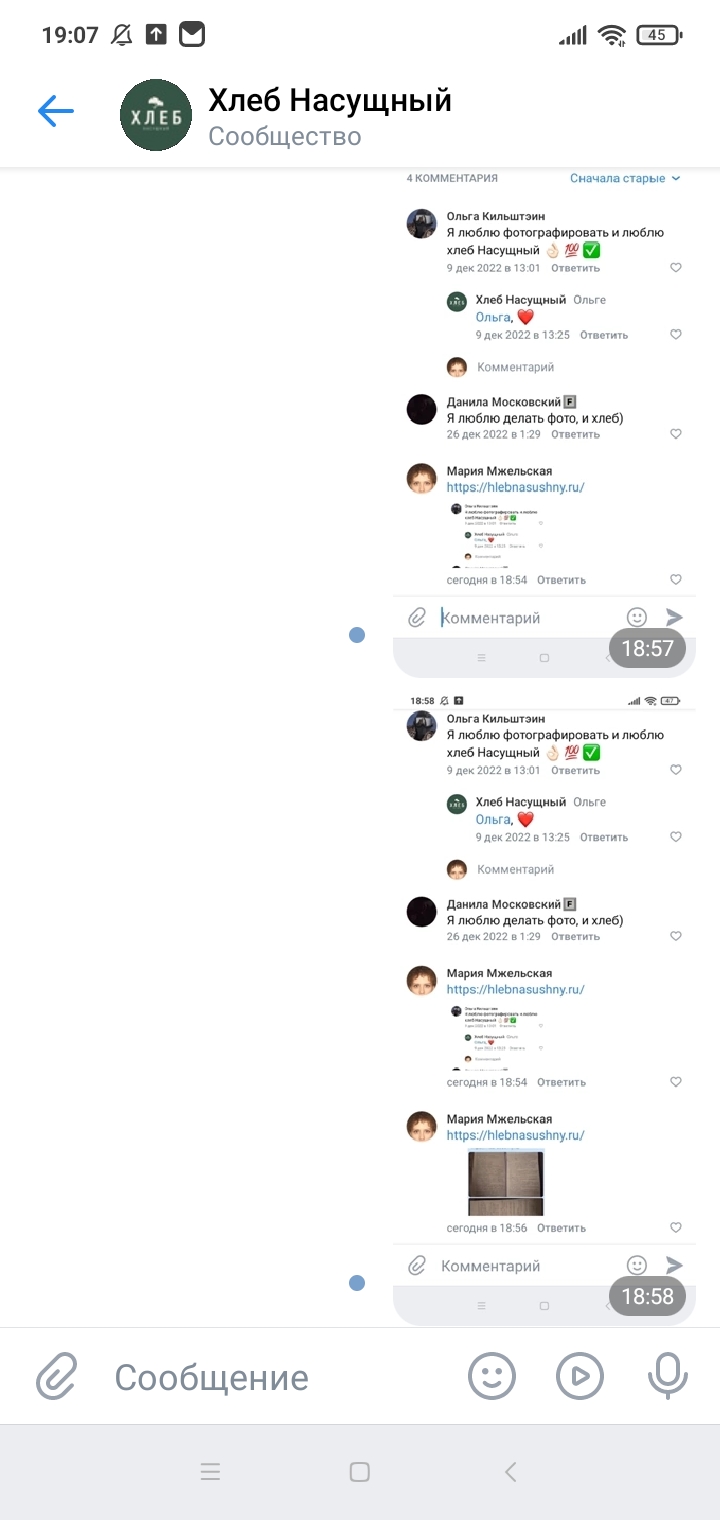Tap the Wi-Fi icon in status bar
The width and height of the screenshot is (720, 1520).
click(x=611, y=35)
